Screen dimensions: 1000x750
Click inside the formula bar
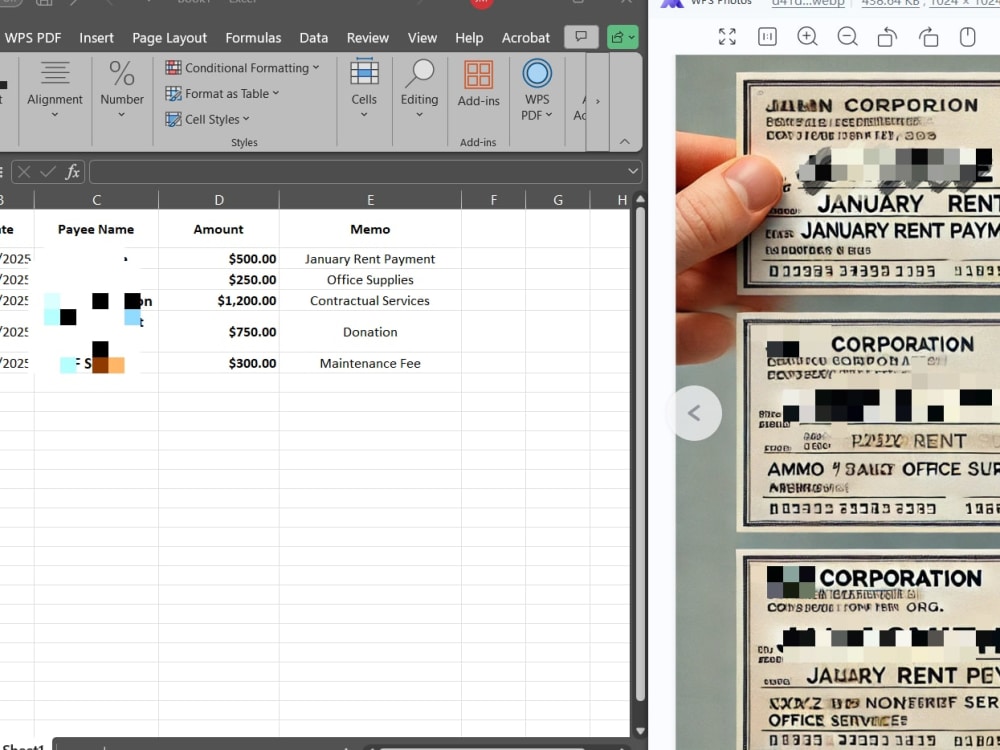pos(357,172)
